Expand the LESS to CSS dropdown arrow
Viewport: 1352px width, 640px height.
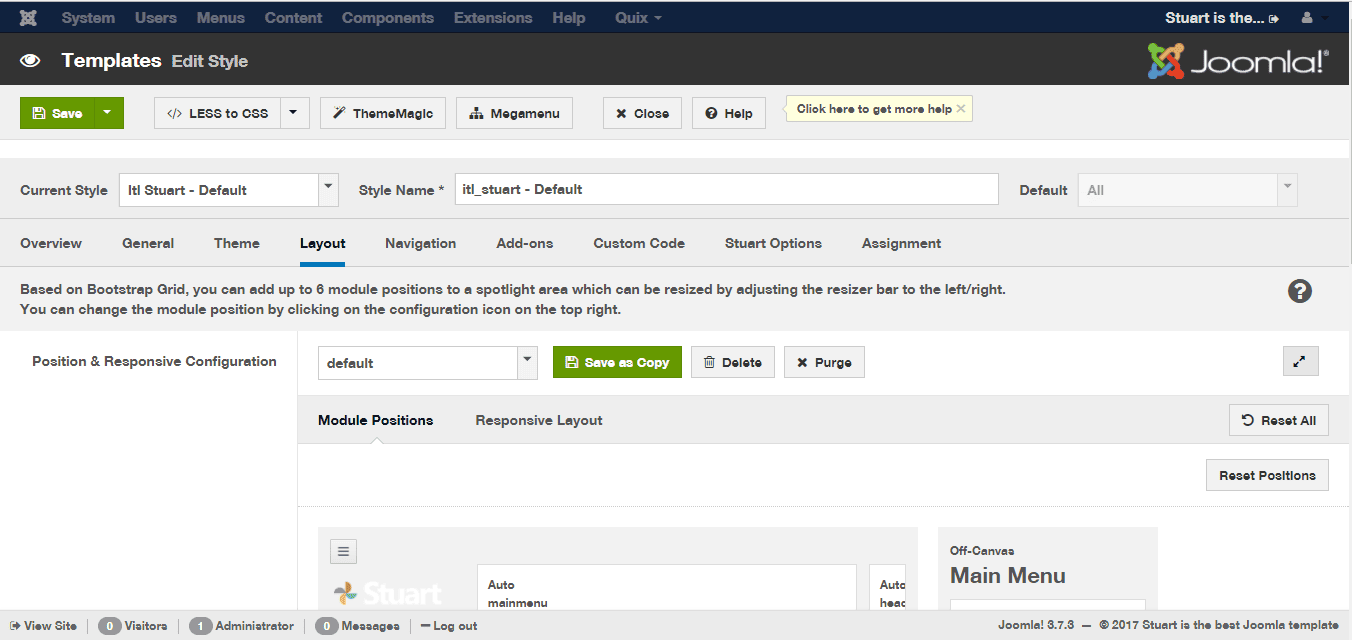293,113
